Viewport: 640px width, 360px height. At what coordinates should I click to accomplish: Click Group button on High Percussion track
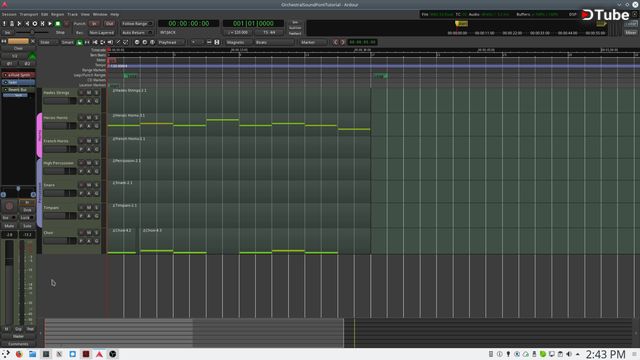(x=96, y=171)
